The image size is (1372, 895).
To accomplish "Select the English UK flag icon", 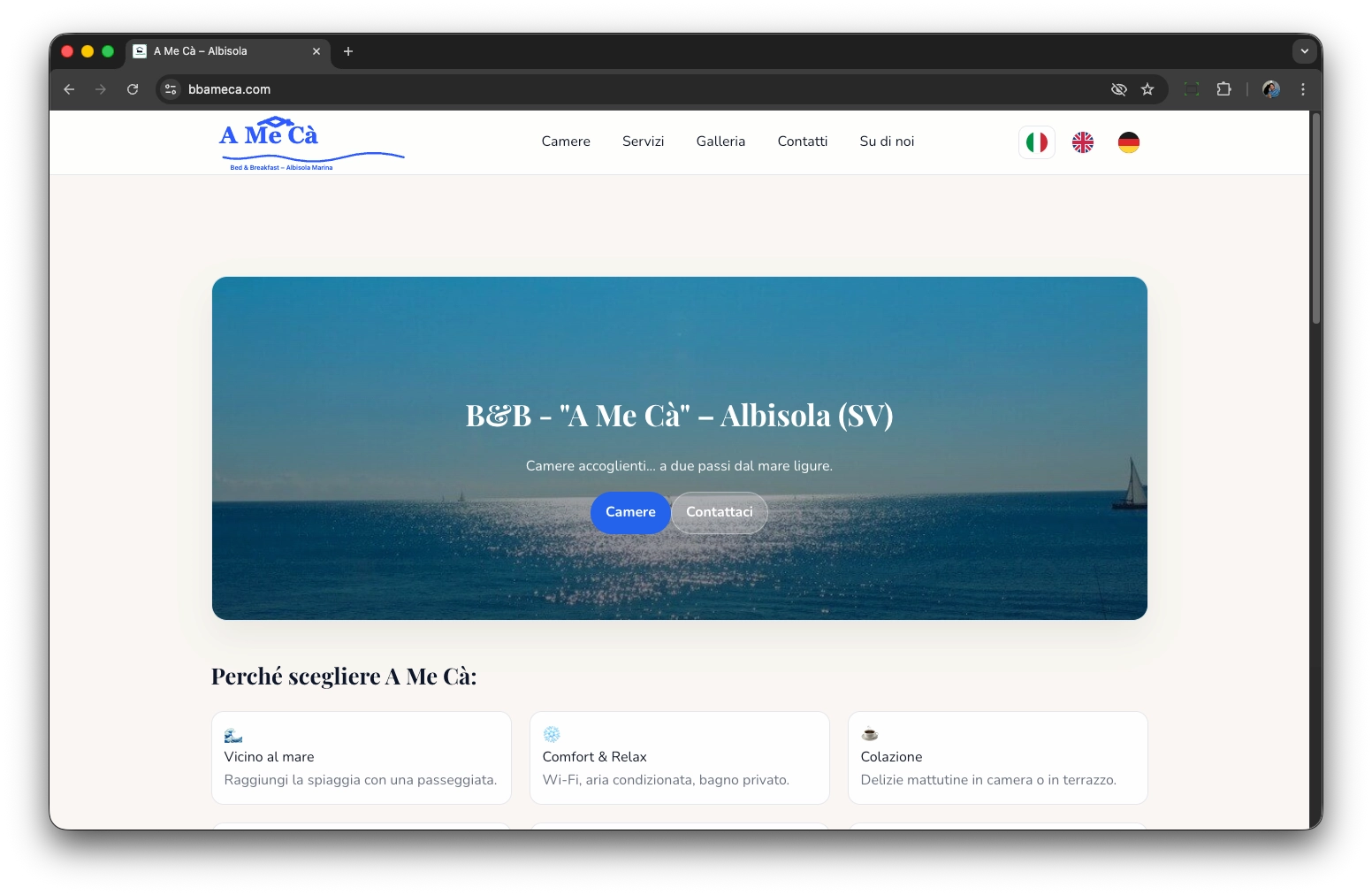I will (x=1082, y=142).
